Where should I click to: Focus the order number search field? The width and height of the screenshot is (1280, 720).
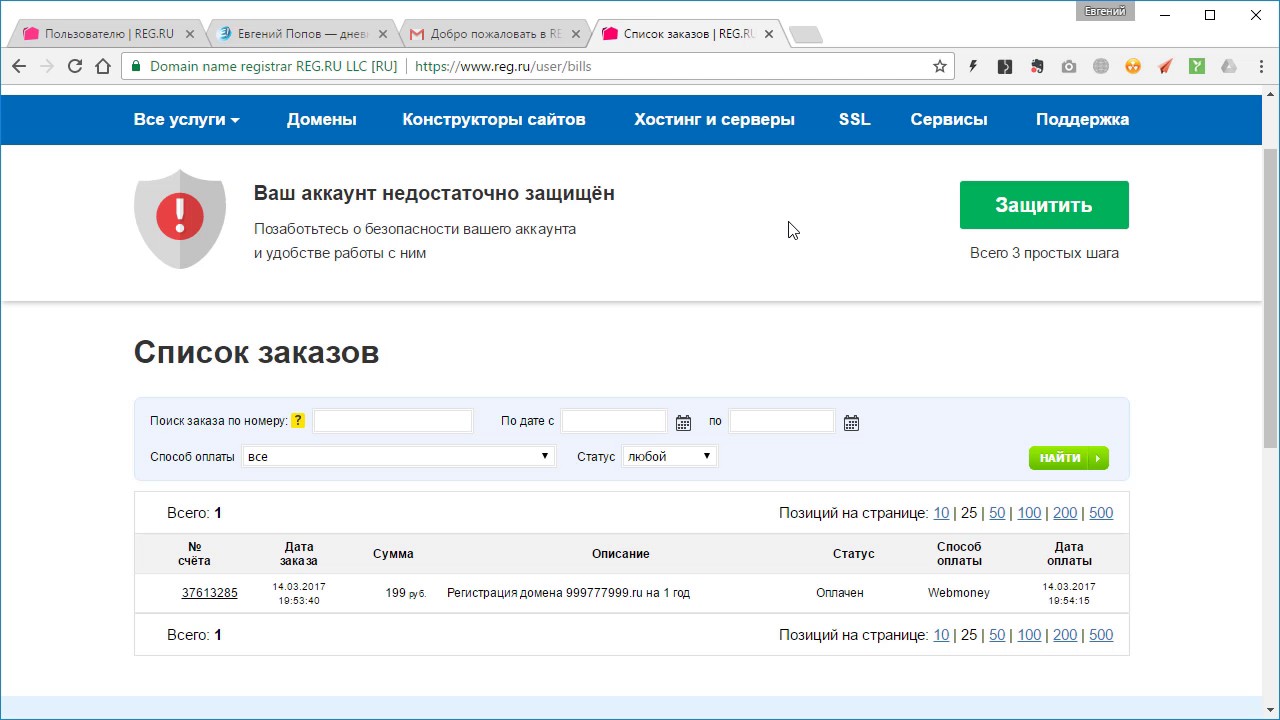(393, 421)
